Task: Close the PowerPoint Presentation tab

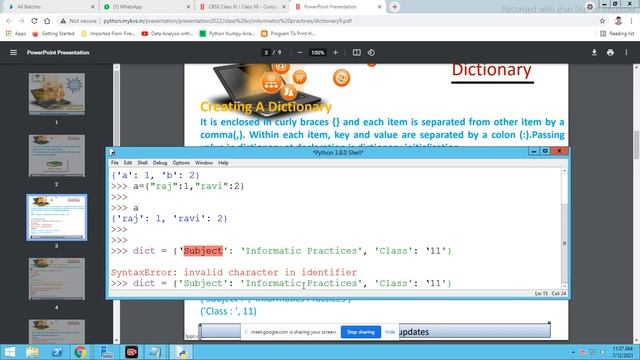Action: coord(380,7)
